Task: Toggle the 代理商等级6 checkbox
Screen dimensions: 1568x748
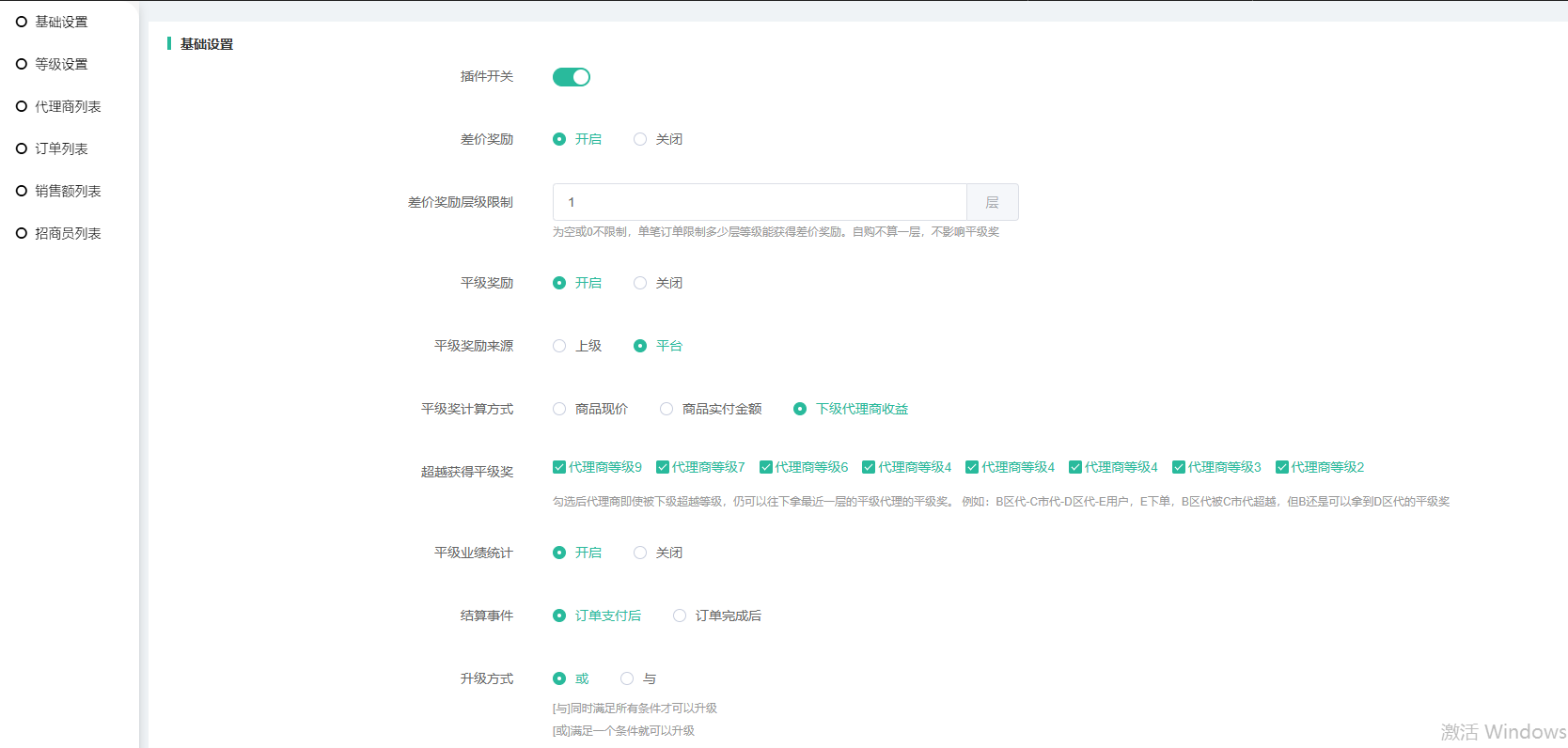Action: click(x=766, y=467)
